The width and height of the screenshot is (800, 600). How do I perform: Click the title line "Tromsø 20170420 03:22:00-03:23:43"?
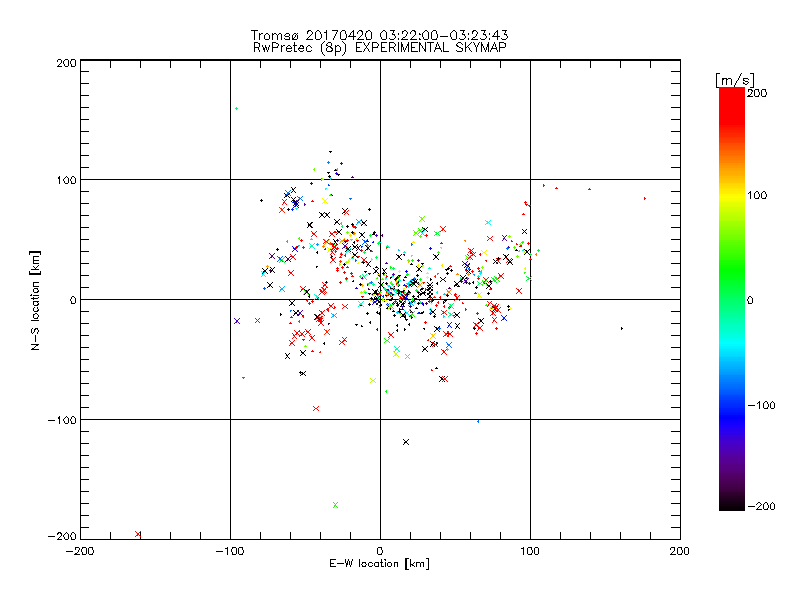pyautogui.click(x=379, y=35)
